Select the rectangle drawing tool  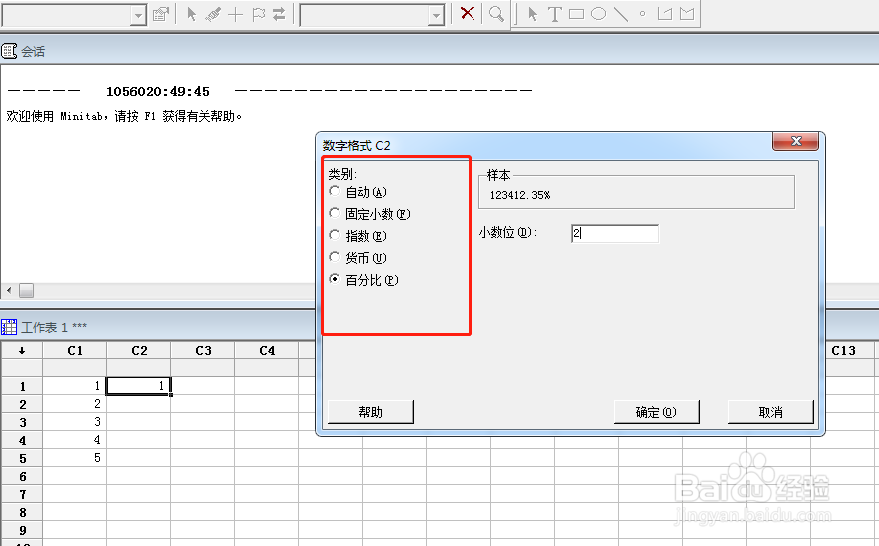click(x=576, y=14)
